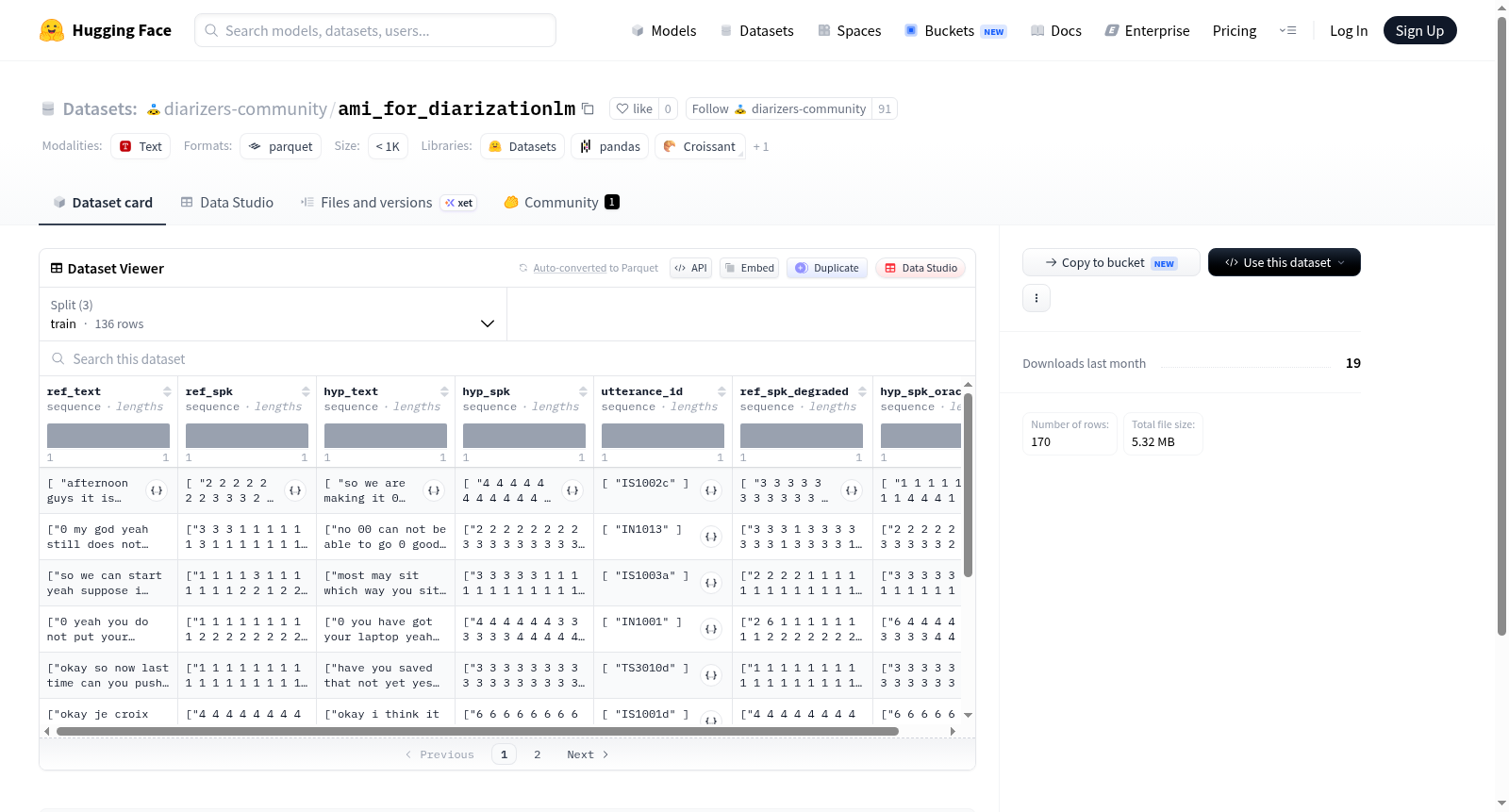
Task: Open the Pricing page
Action: 1235,30
